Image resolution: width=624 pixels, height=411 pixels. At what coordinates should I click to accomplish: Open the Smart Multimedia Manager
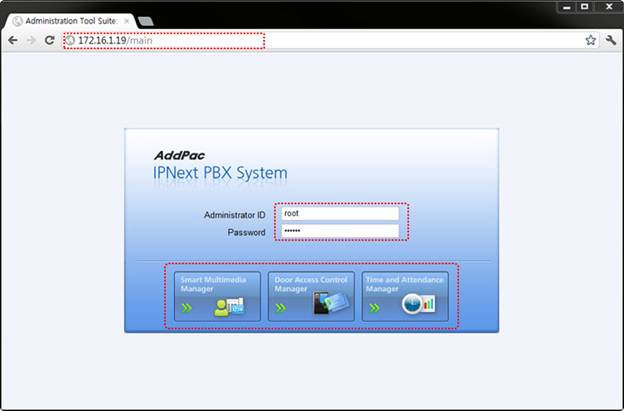click(x=217, y=296)
